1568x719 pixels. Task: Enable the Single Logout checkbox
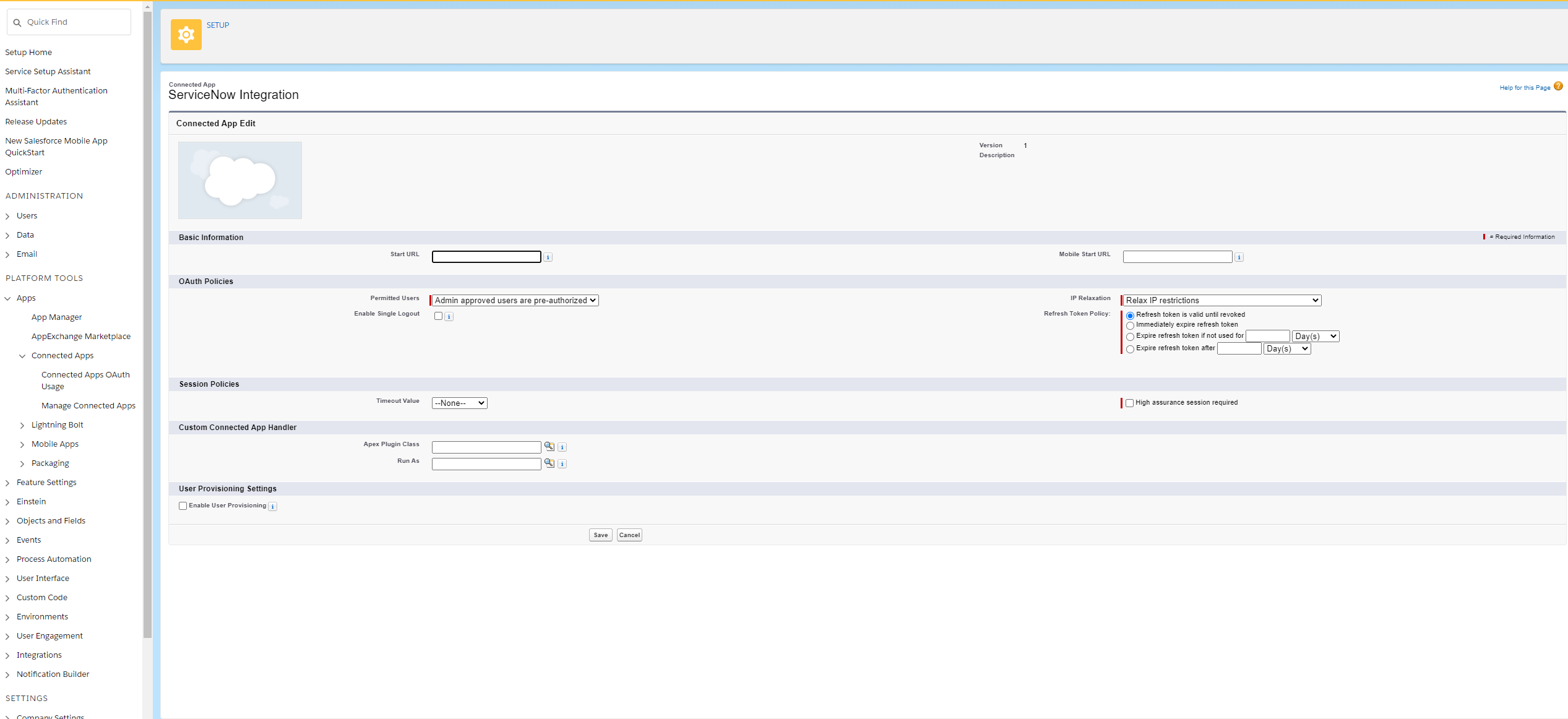439,316
